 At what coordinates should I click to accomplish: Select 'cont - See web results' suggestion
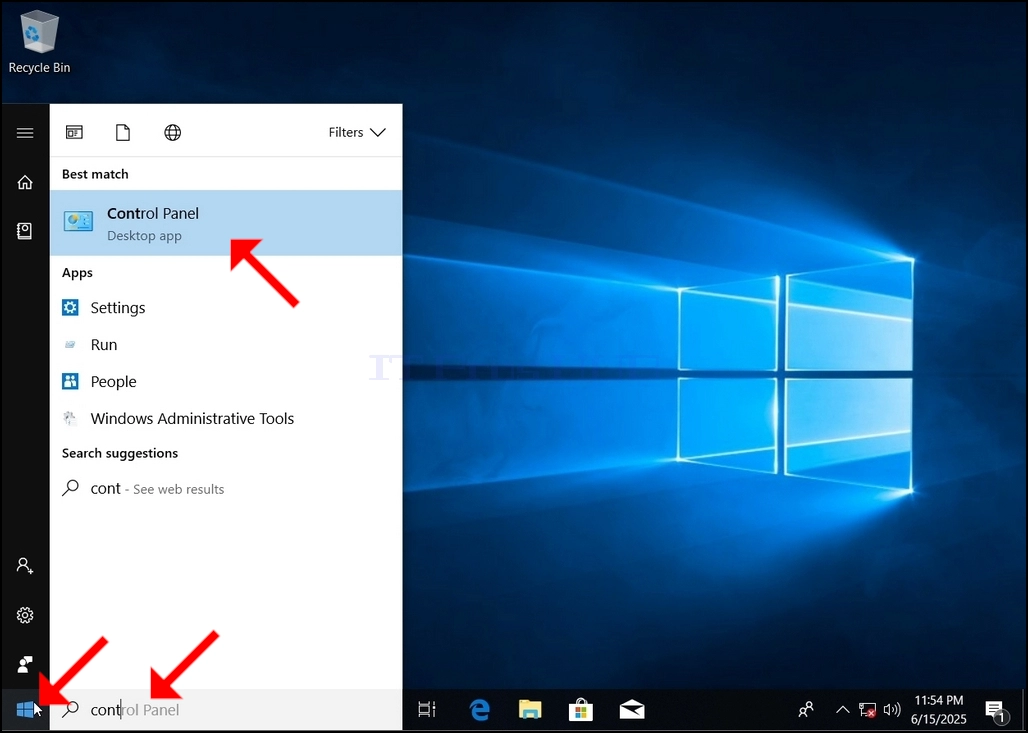point(226,488)
